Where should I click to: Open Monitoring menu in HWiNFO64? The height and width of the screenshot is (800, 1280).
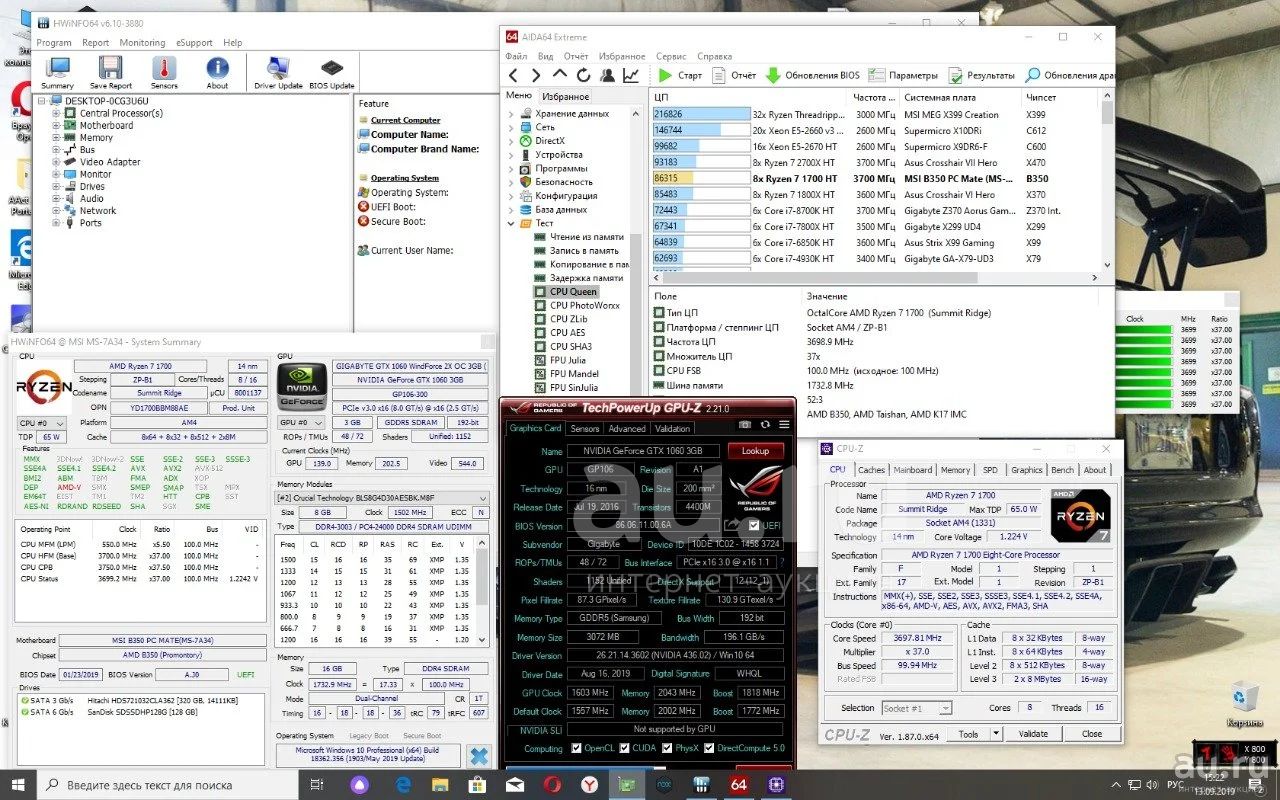142,43
